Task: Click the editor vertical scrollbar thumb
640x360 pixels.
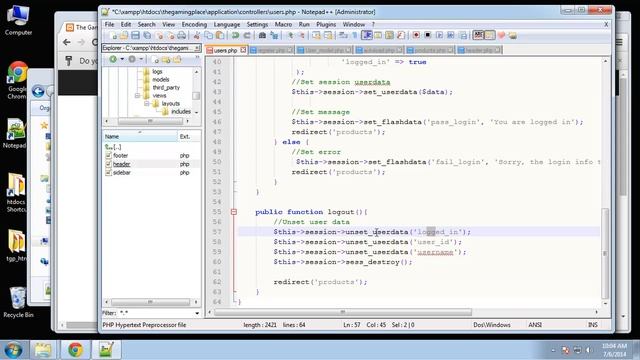Action: click(605, 253)
